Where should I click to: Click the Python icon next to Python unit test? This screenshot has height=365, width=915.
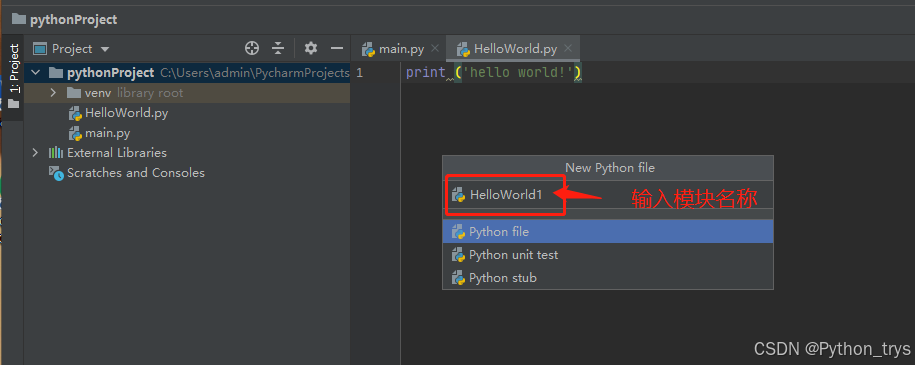coord(458,255)
